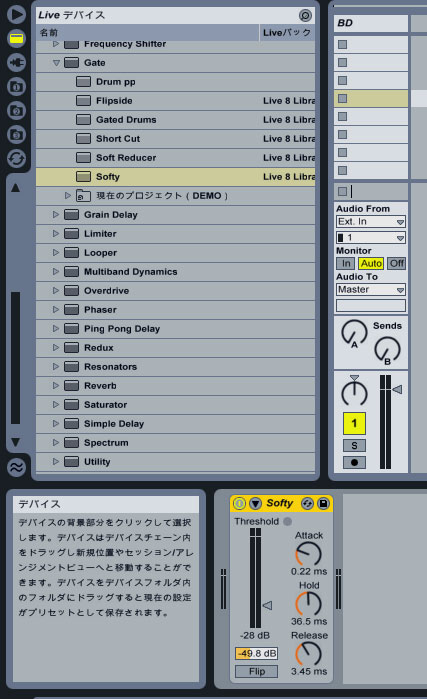Set Monitor to Off

[396, 263]
